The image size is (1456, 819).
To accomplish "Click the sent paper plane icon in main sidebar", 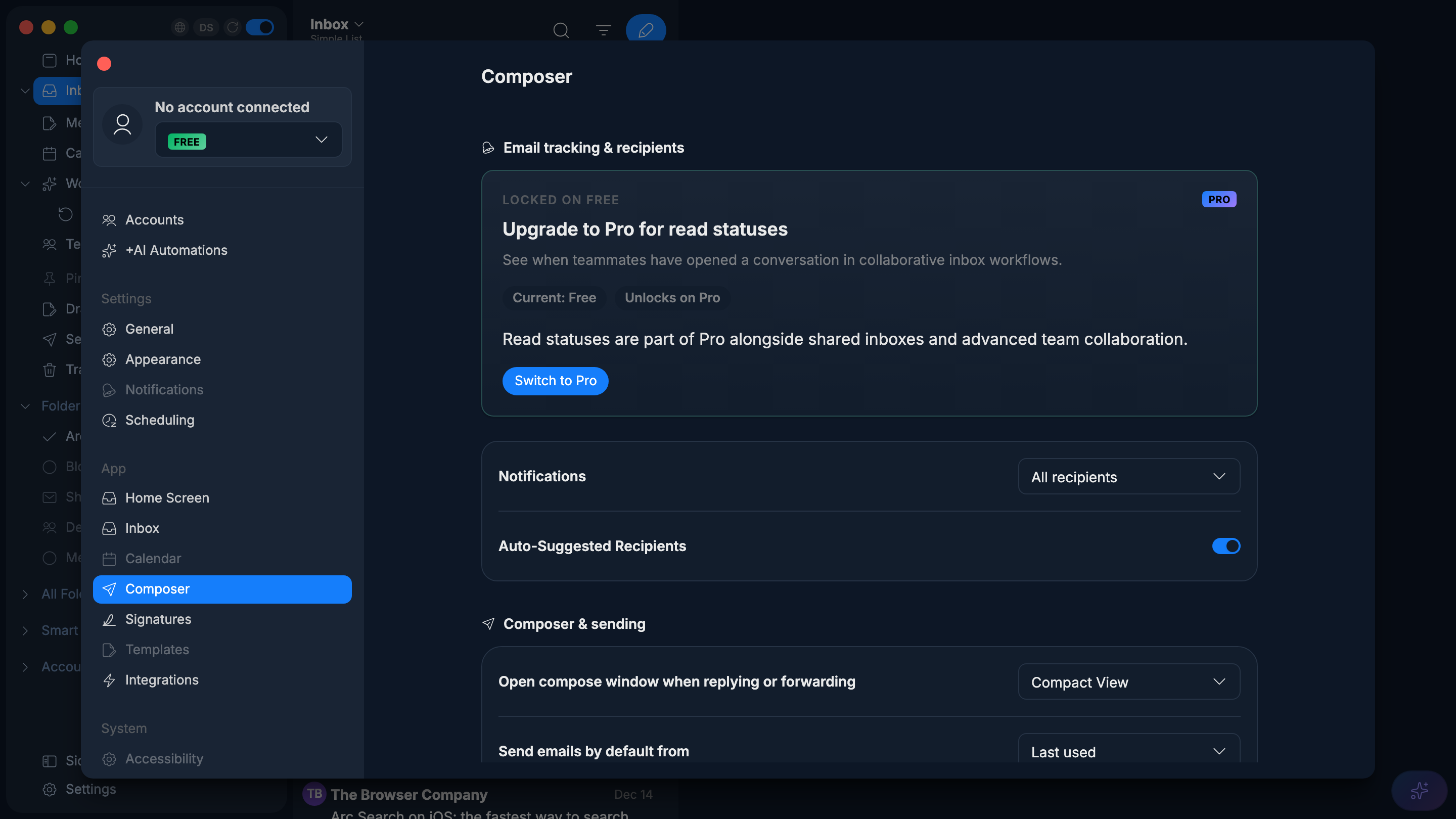I will point(50,339).
